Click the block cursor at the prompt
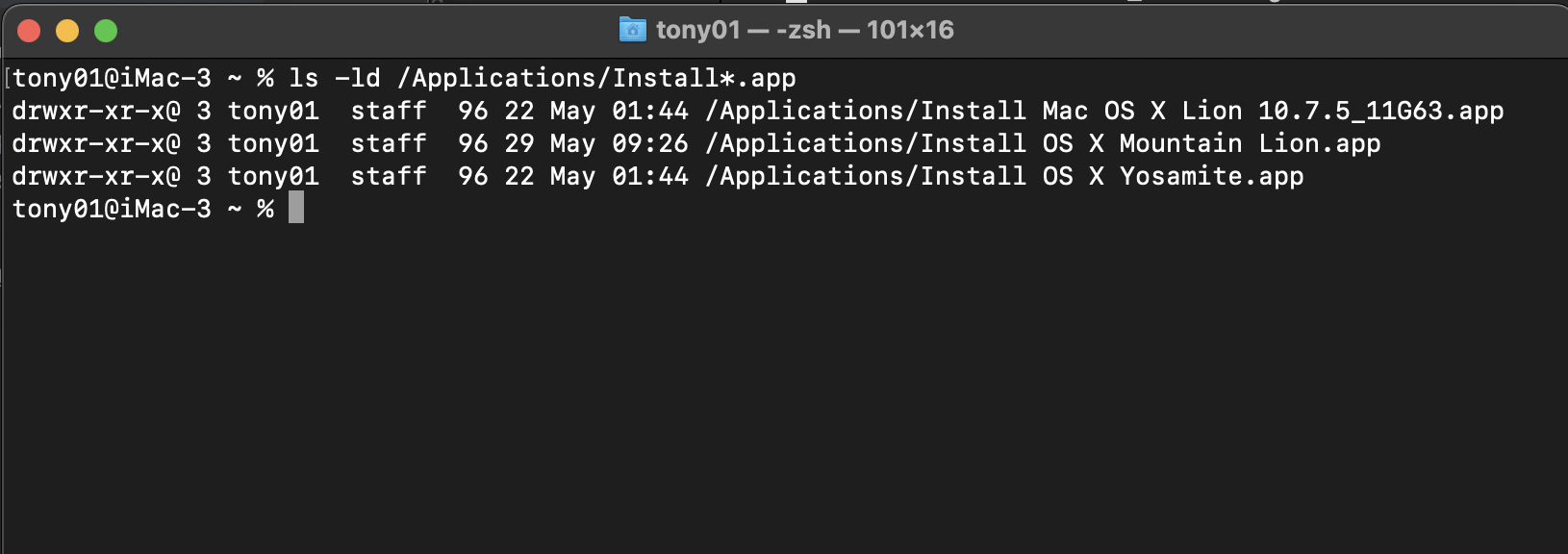The image size is (1568, 554). [296, 208]
